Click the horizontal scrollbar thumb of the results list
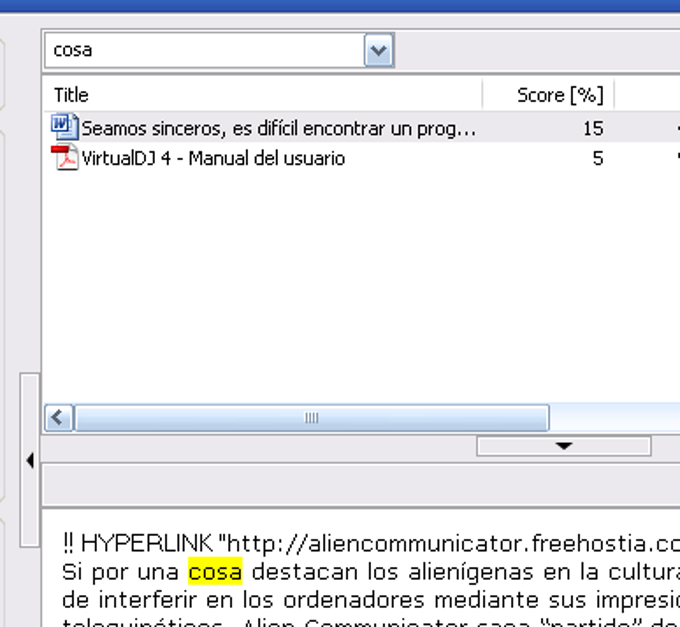 click(312, 418)
